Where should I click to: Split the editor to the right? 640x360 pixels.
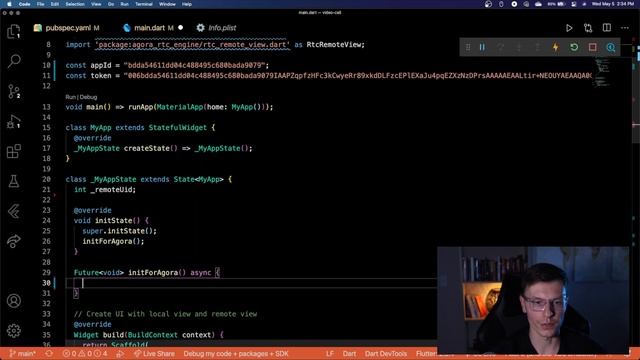coord(607,28)
